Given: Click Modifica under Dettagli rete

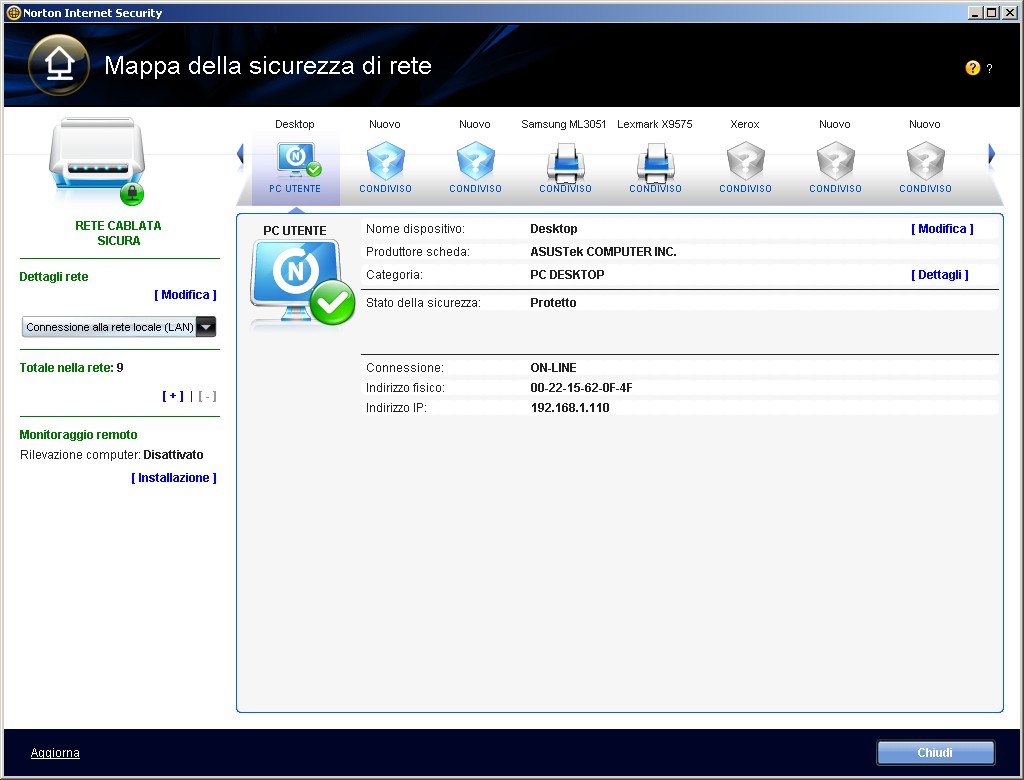Looking at the screenshot, I should pyautogui.click(x=185, y=295).
